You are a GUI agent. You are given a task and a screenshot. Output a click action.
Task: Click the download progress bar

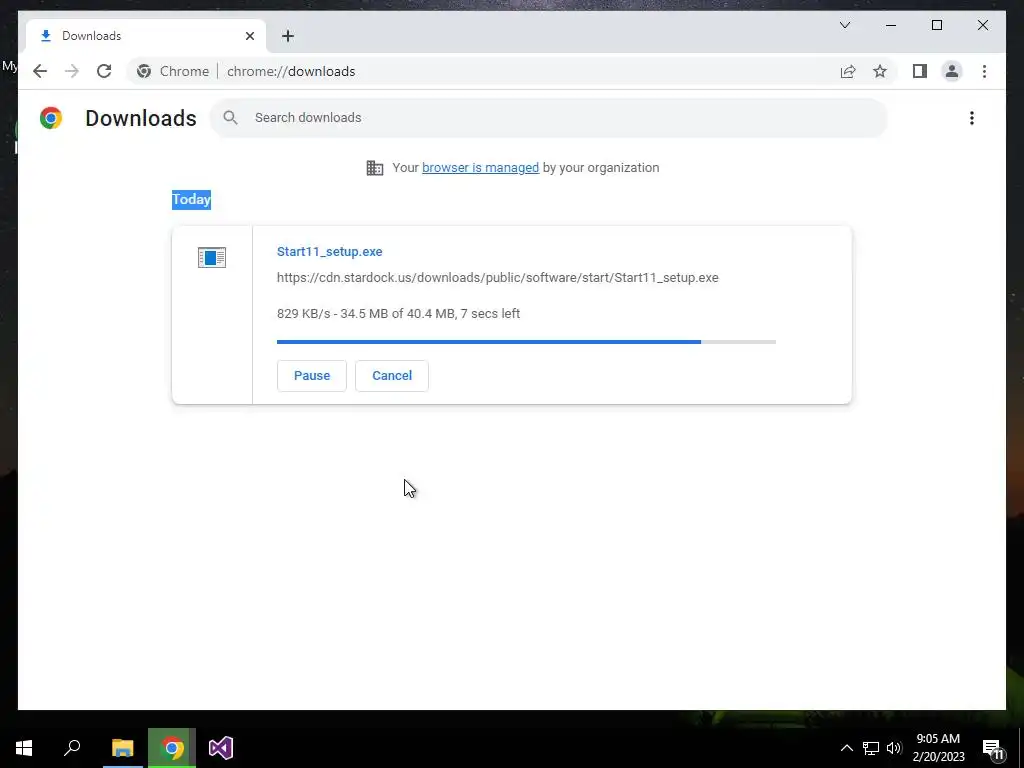click(526, 342)
